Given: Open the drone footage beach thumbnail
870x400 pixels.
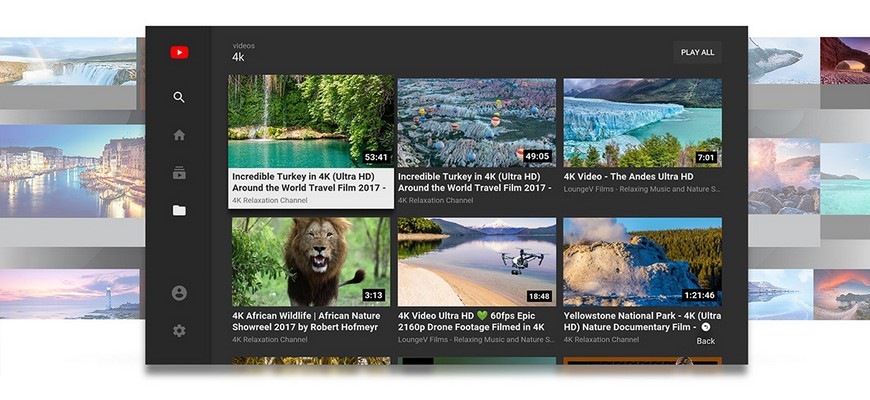Looking at the screenshot, I should [x=476, y=261].
